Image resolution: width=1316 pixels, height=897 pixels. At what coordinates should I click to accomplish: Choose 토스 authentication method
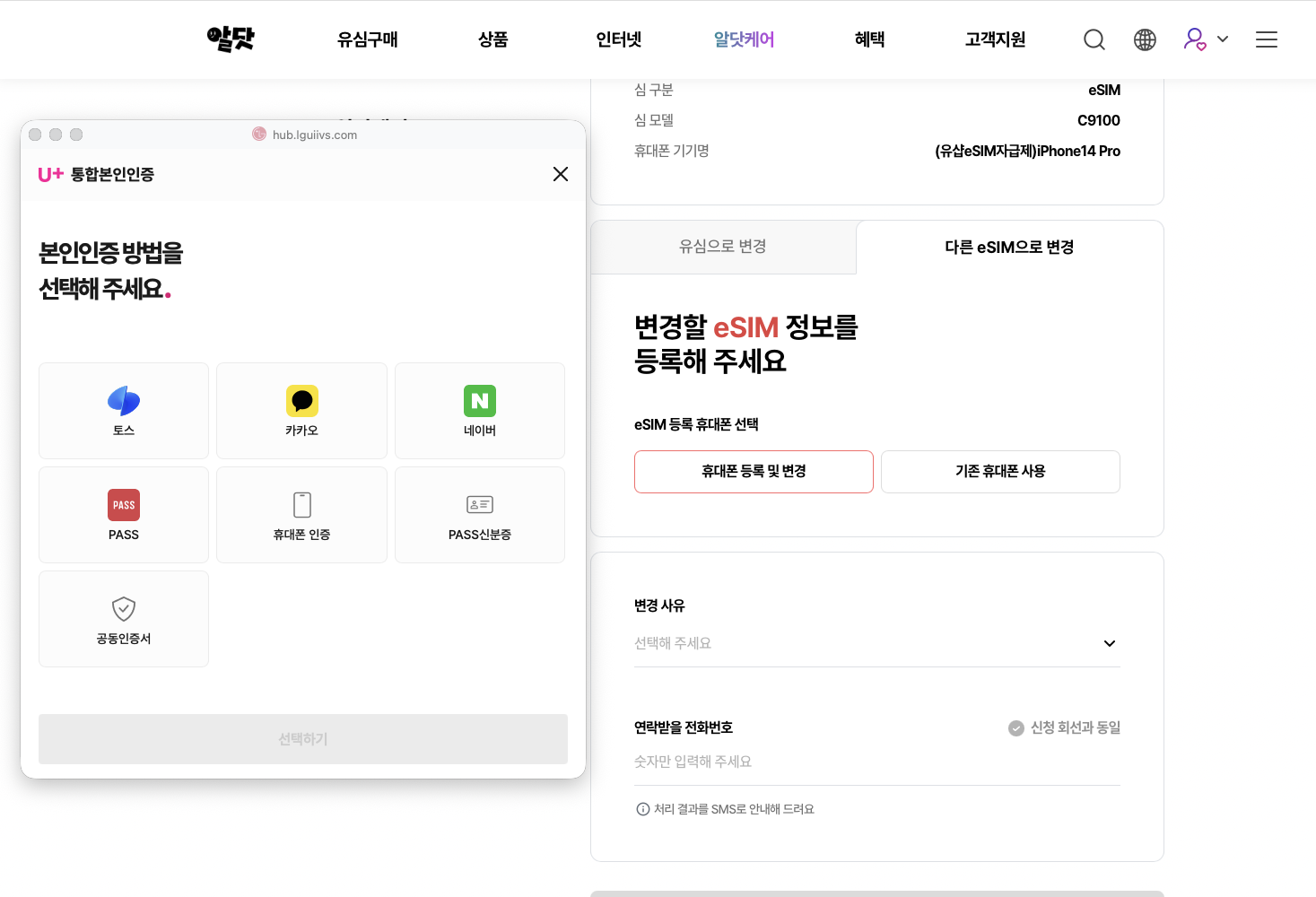tap(124, 411)
